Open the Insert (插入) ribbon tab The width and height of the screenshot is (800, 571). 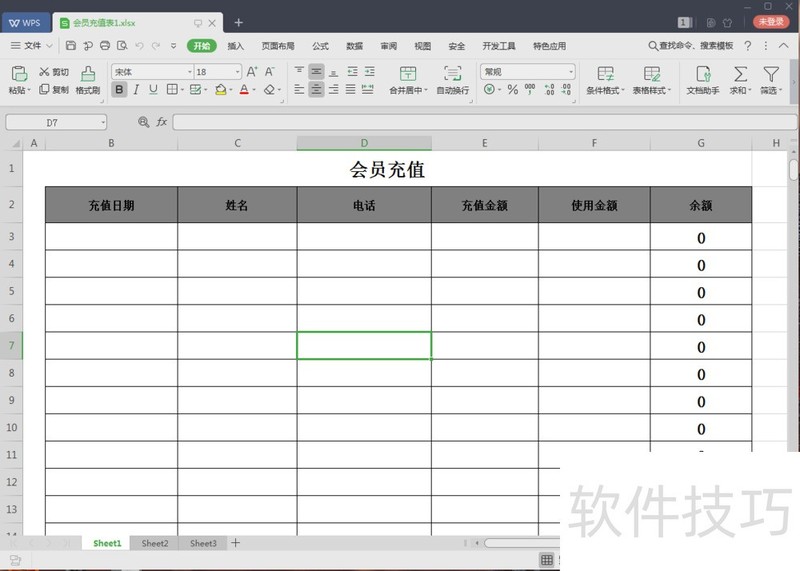[x=235, y=46]
